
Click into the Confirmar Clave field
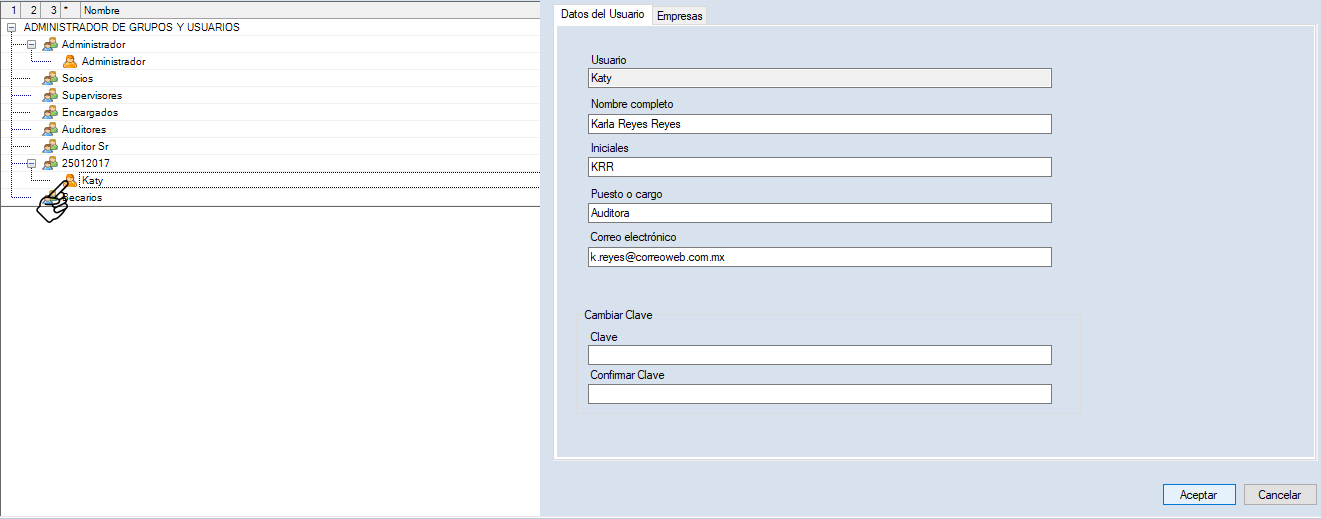tap(819, 394)
